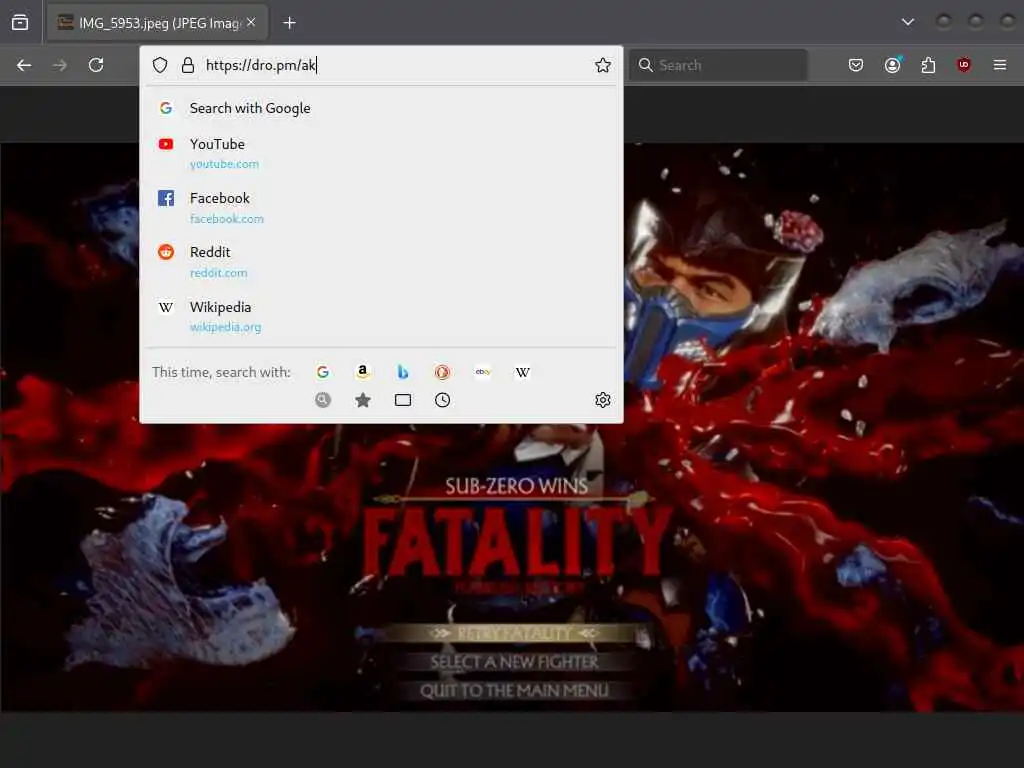Click Select A New Fighter in image
The width and height of the screenshot is (1024, 768).
point(514,662)
